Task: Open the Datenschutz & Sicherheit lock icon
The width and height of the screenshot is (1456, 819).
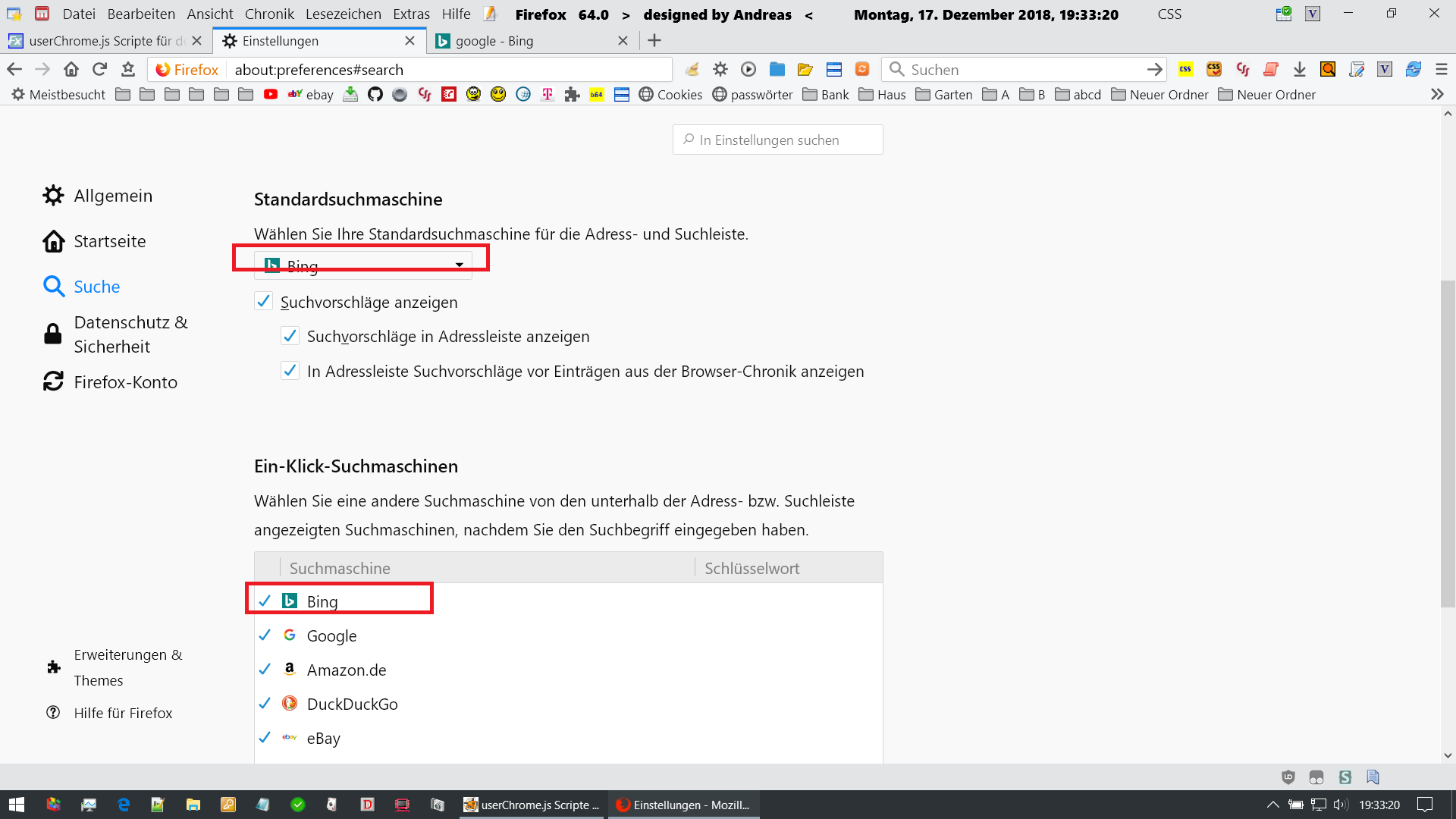Action: 53,334
